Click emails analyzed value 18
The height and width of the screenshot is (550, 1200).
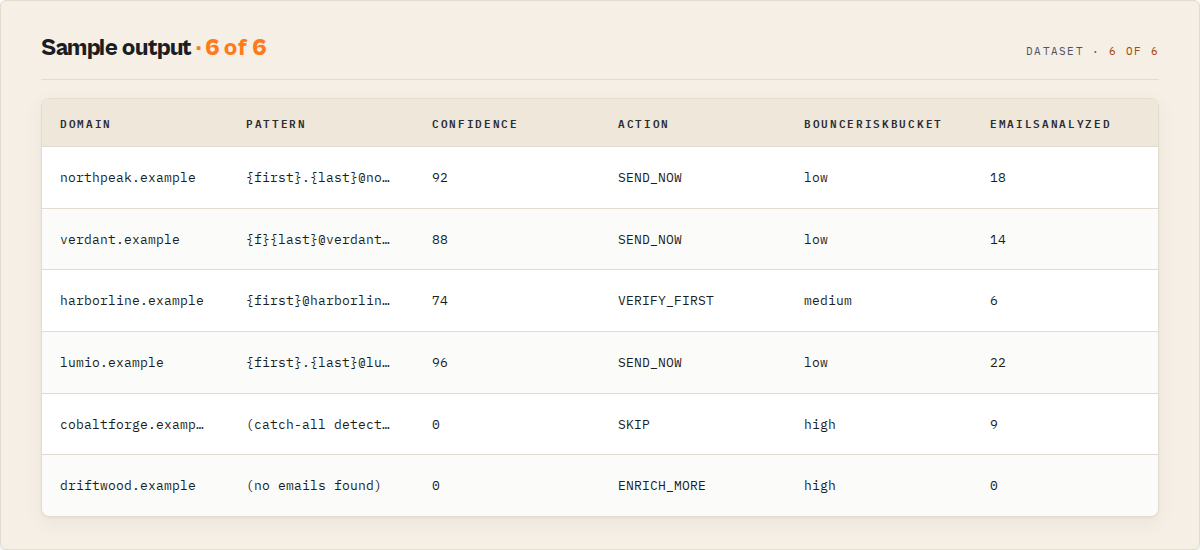(998, 178)
